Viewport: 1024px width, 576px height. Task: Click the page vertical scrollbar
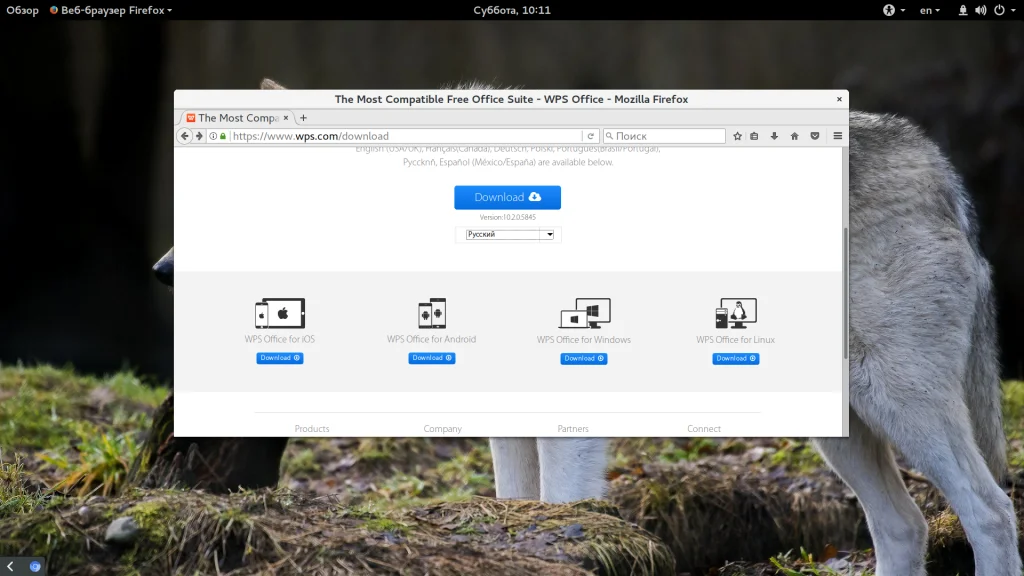tap(845, 293)
